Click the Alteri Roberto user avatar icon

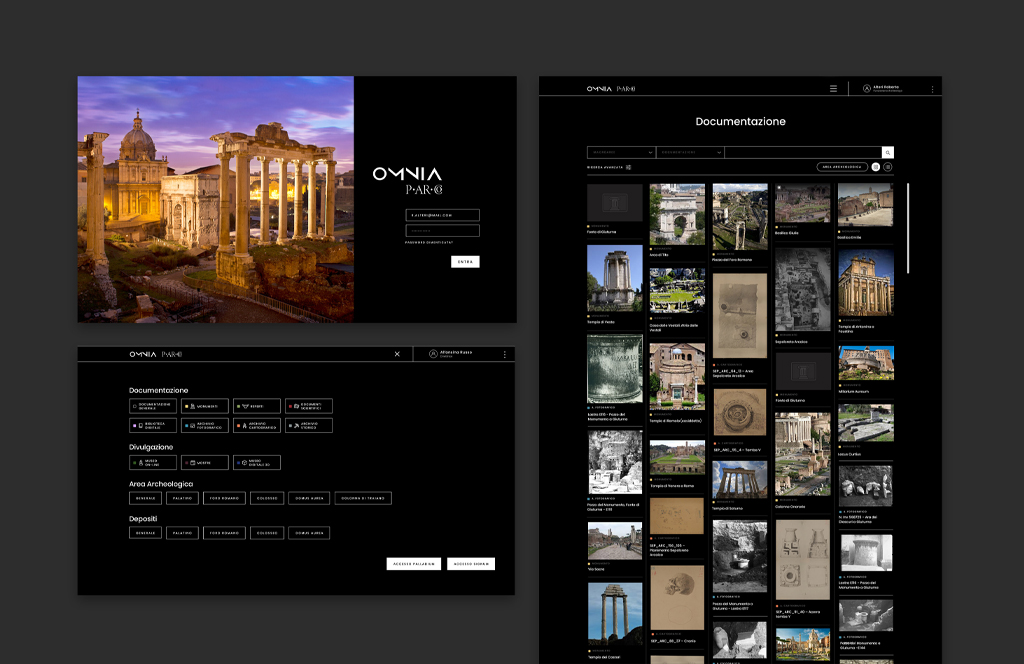(865, 89)
